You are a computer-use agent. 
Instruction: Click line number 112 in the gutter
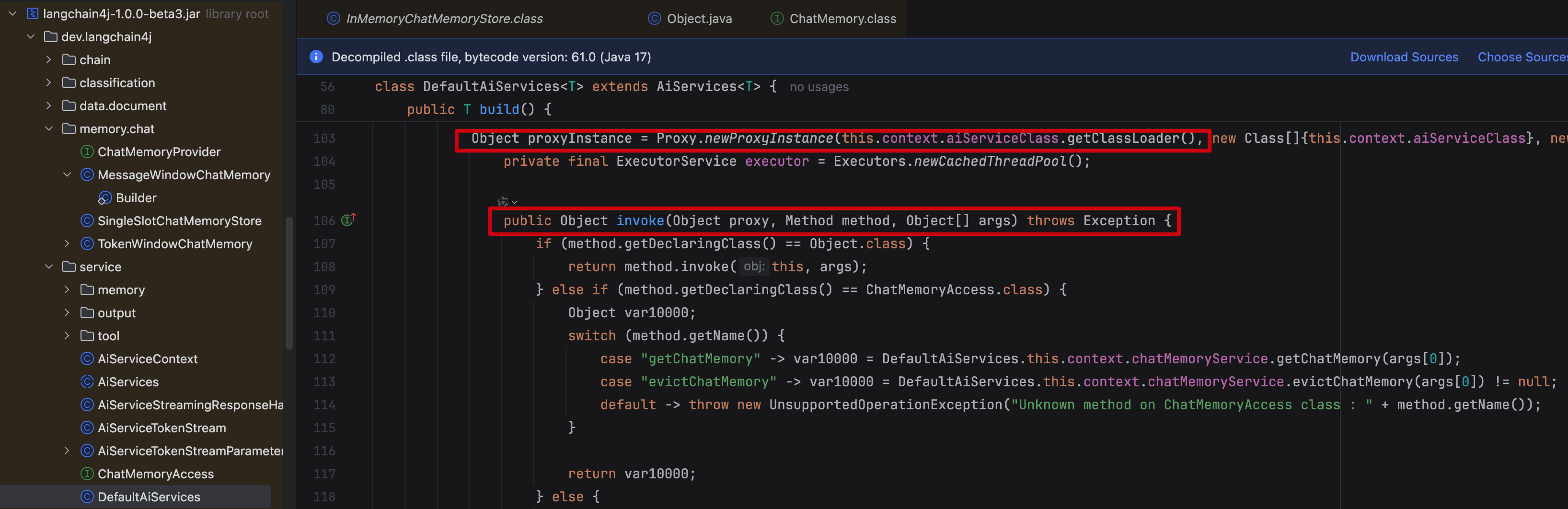[324, 359]
